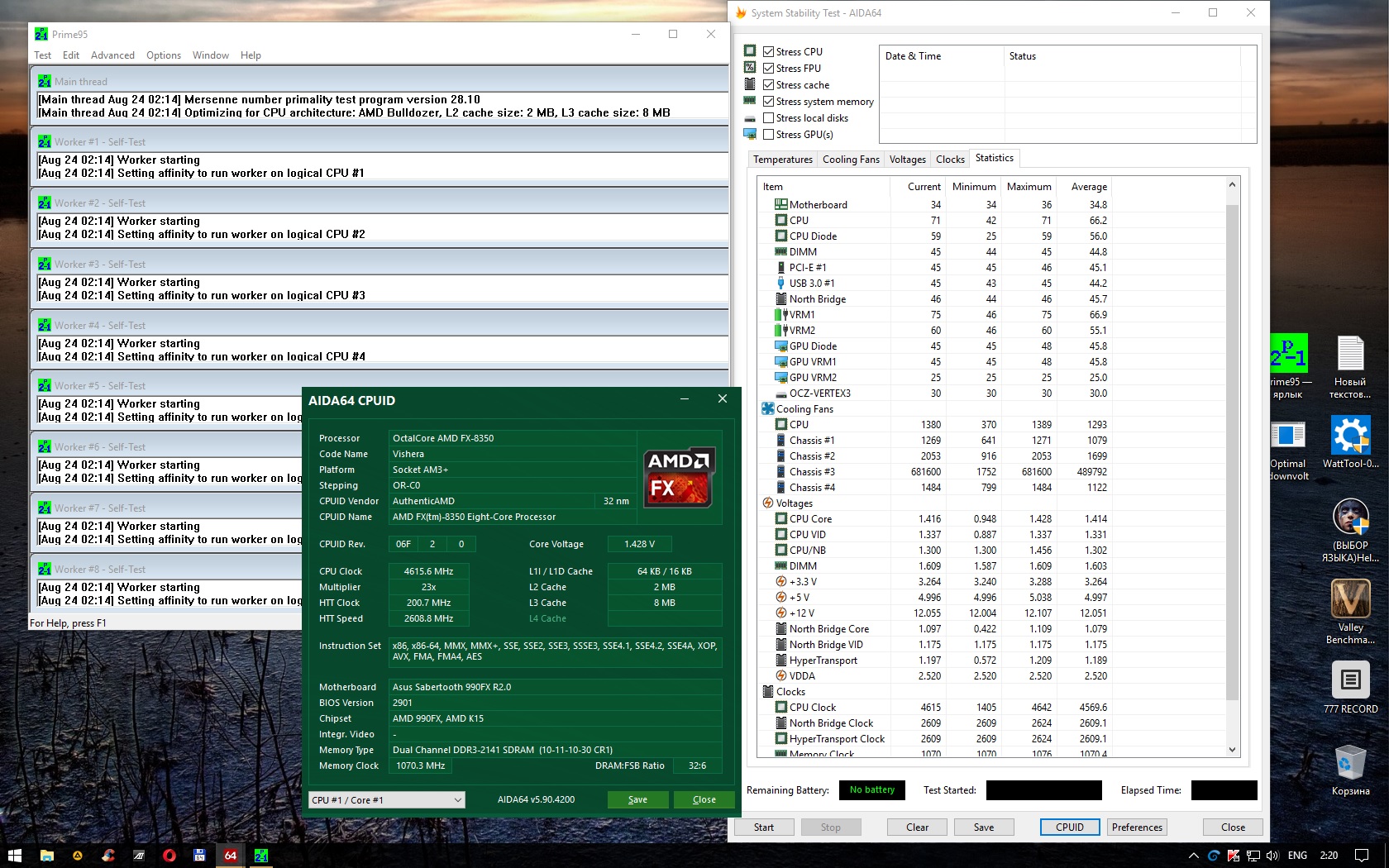Screen dimensions: 1389x868
Task: Toggle the Stress FPU checkbox
Action: tap(769, 68)
